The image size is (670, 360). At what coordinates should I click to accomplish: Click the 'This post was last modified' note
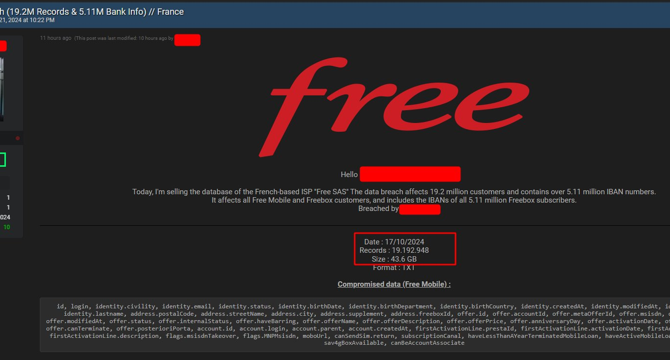pyautogui.click(x=124, y=38)
